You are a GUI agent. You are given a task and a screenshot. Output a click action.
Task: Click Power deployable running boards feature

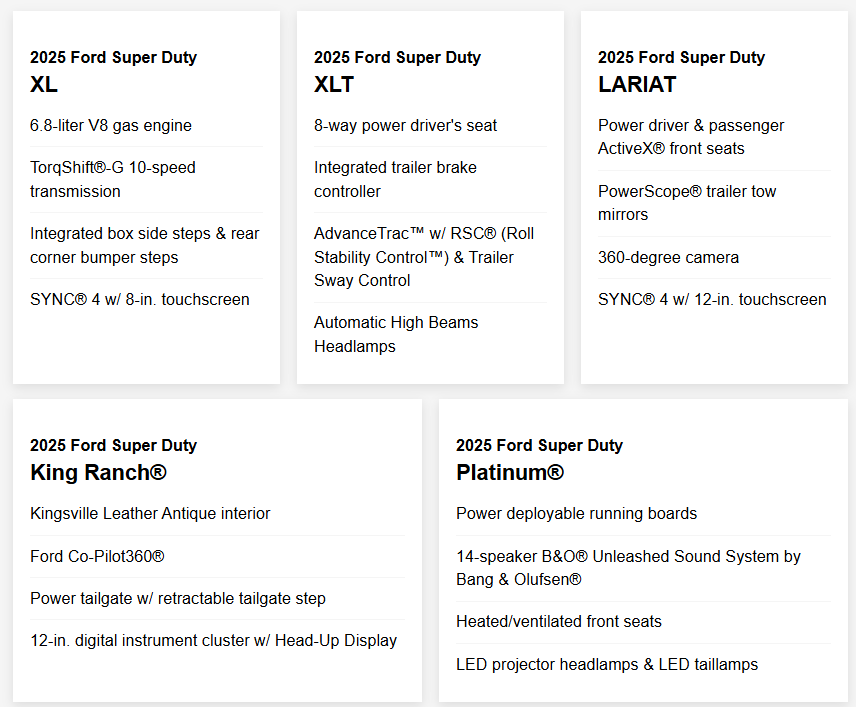pyautogui.click(x=576, y=513)
